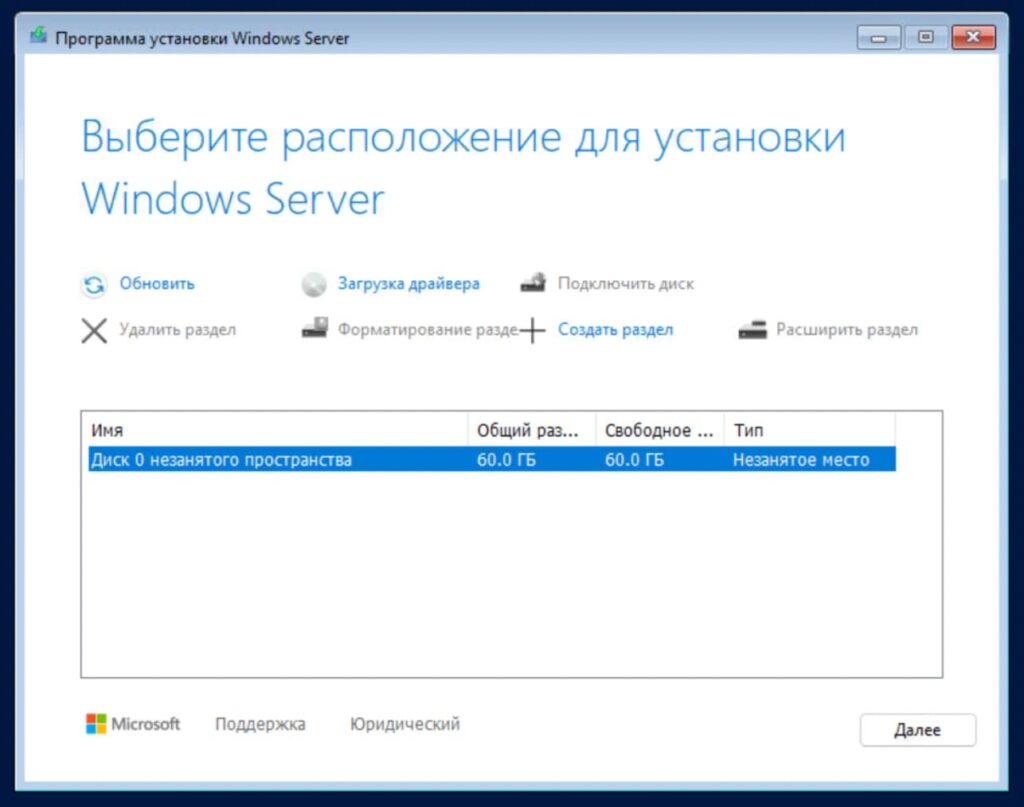Open the Поддержка link

pos(260,724)
